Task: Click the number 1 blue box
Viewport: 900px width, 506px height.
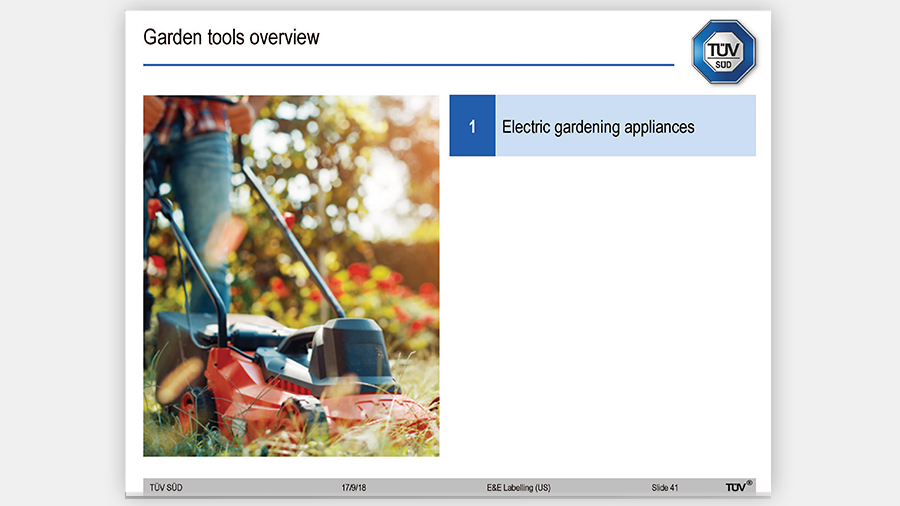Action: [x=472, y=126]
